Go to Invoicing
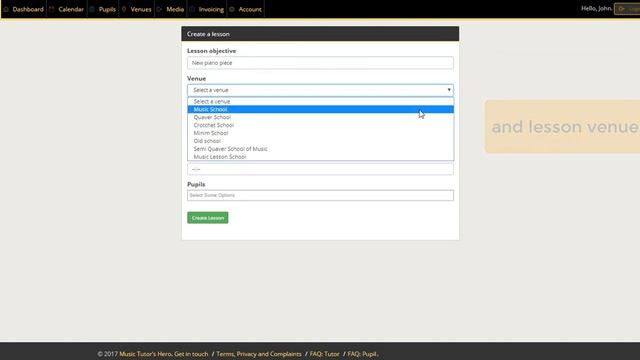Image resolution: width=640 pixels, height=360 pixels. pos(207,9)
